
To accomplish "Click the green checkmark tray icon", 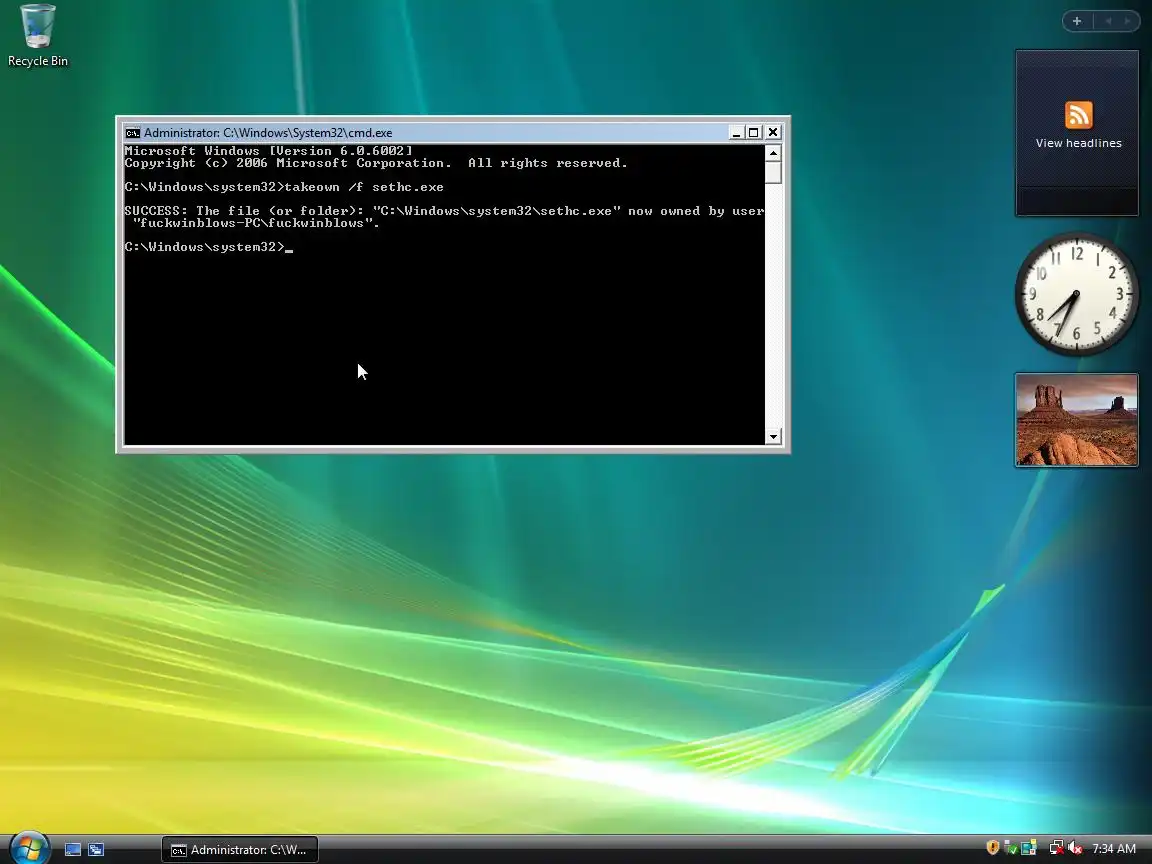I will [x=1010, y=848].
